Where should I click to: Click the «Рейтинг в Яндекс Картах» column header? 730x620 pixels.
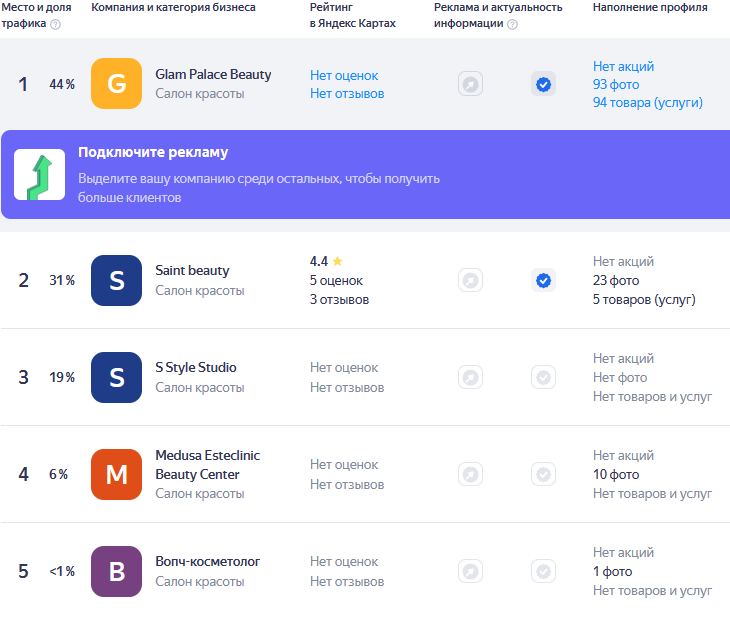(x=353, y=15)
